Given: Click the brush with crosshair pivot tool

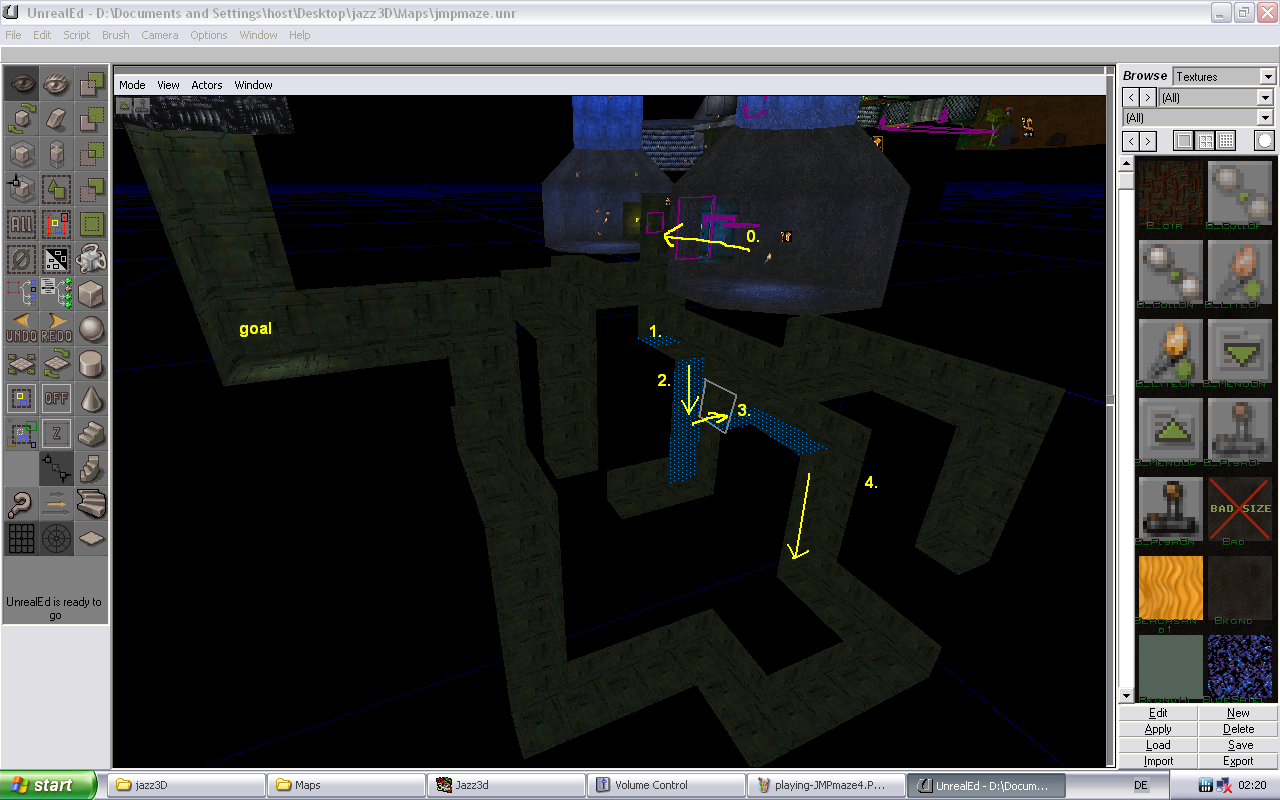Looking at the screenshot, I should click(x=21, y=188).
